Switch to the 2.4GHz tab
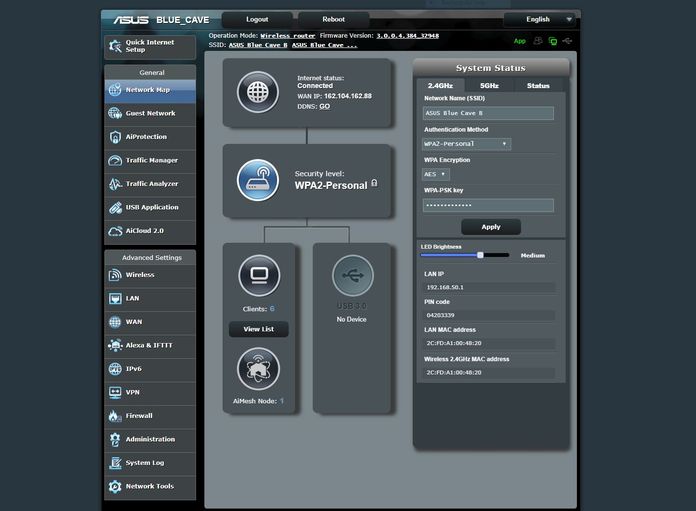Viewport: 696px width, 511px height. pyautogui.click(x=440, y=86)
